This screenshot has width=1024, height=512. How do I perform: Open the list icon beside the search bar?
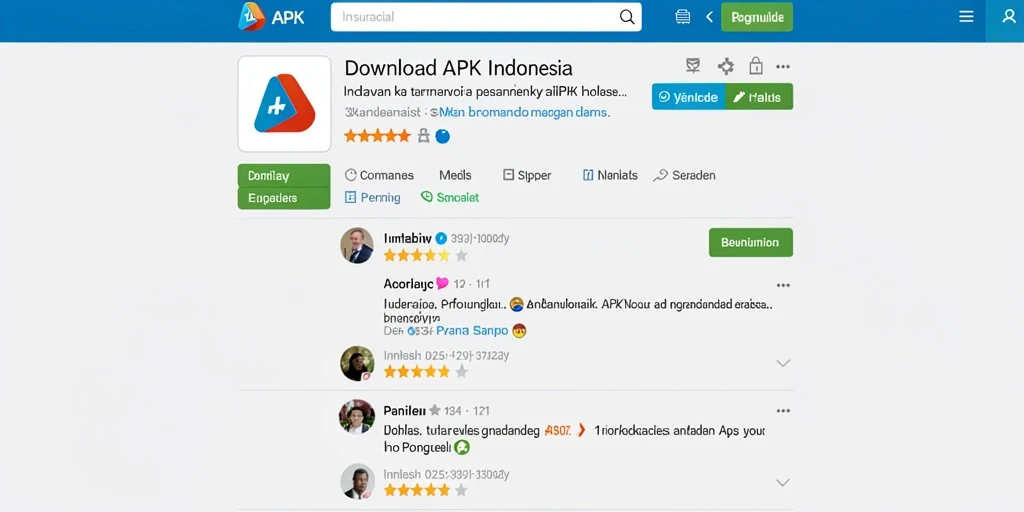682,17
